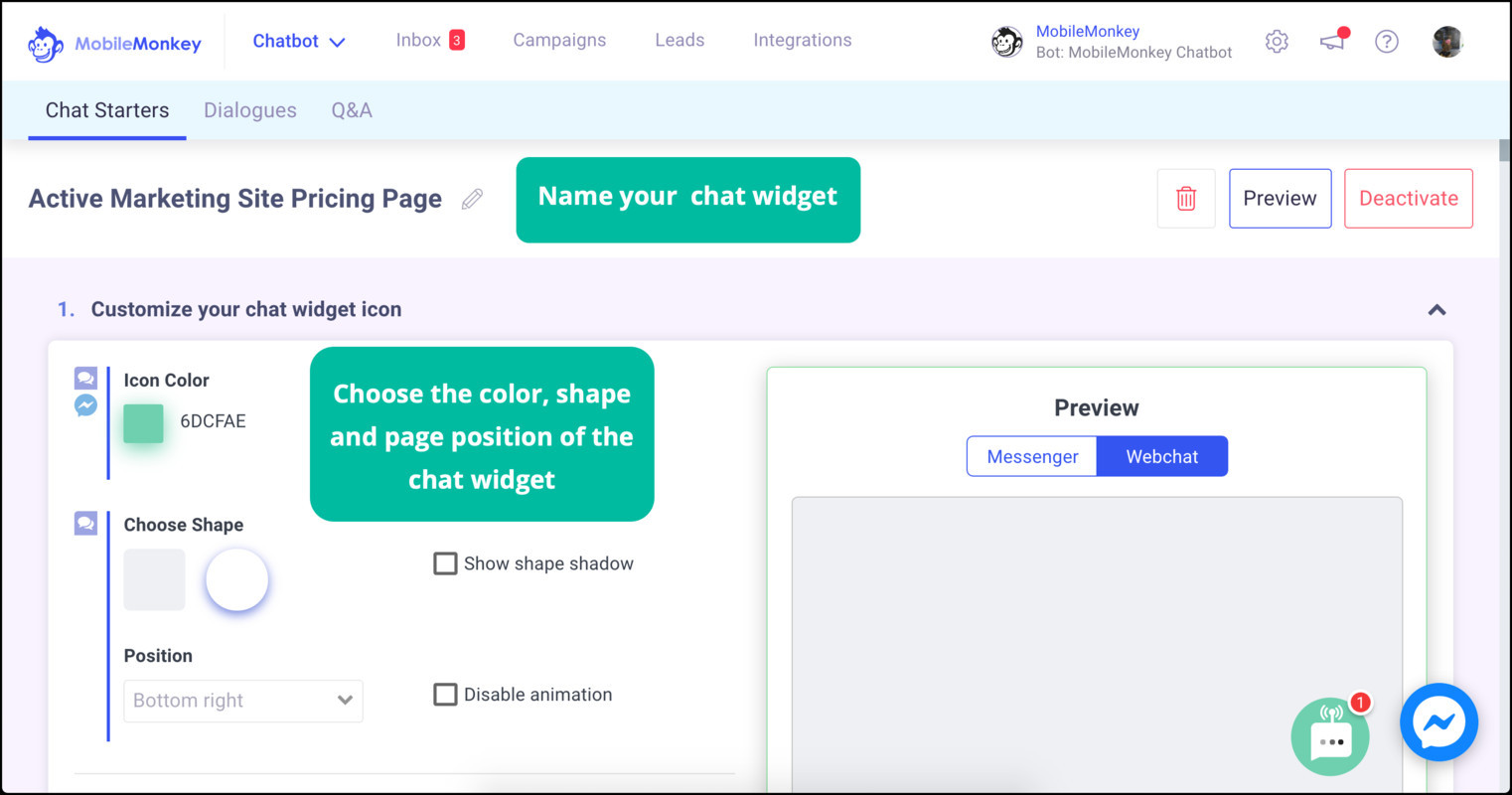Click the MobileMonkey monkey logo

click(45, 41)
